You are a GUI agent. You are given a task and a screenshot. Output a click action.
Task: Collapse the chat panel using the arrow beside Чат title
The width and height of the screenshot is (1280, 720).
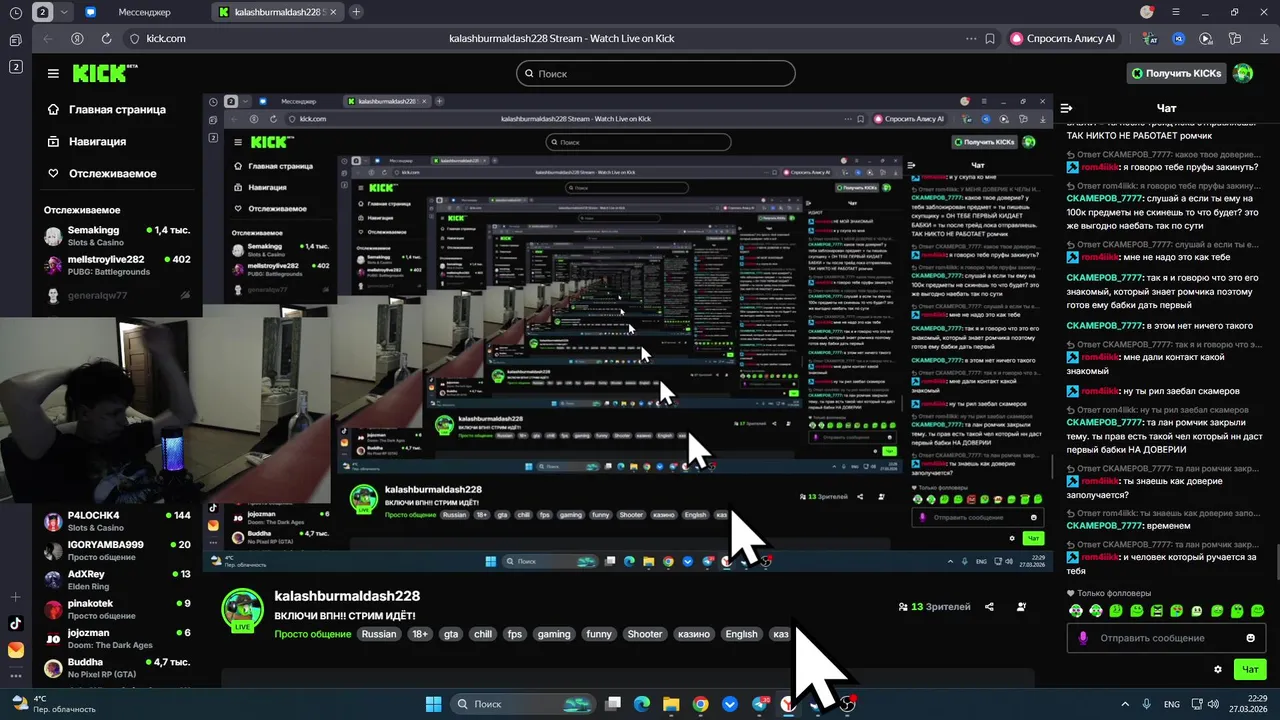click(x=1066, y=108)
